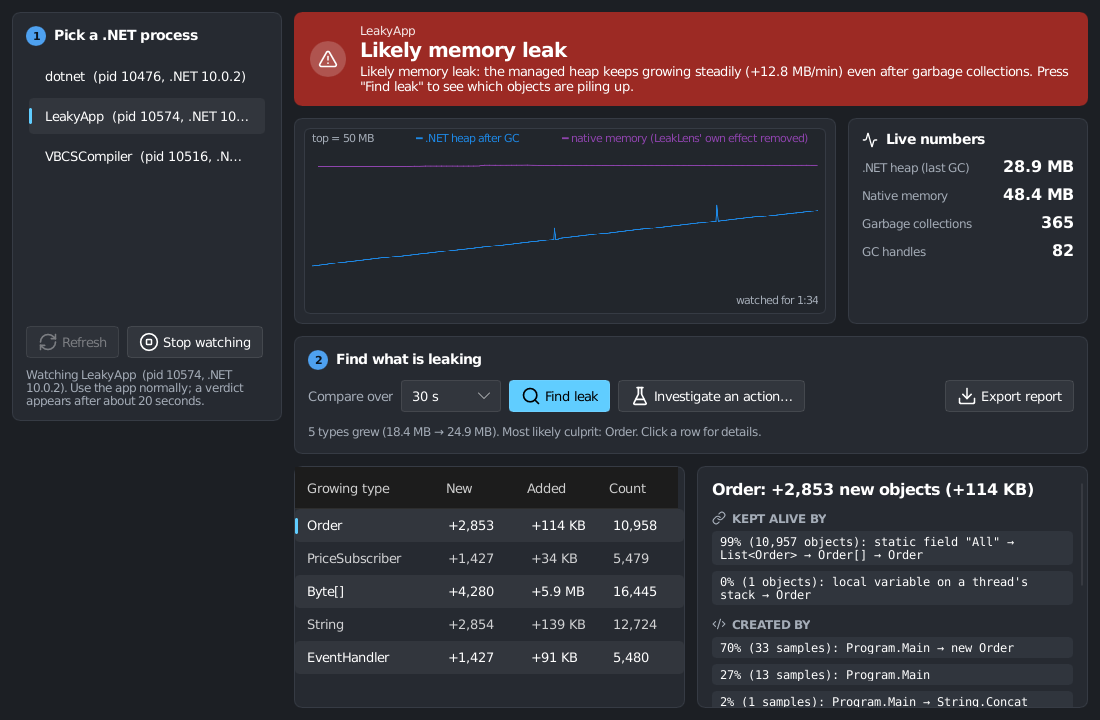
Task: Click the 70% (33 samples) creation entry
Action: (892, 648)
